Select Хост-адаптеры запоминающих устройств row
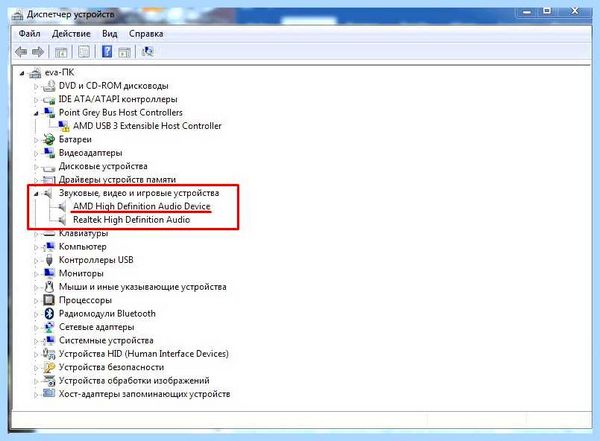This screenshot has width=600, height=441. click(x=144, y=394)
